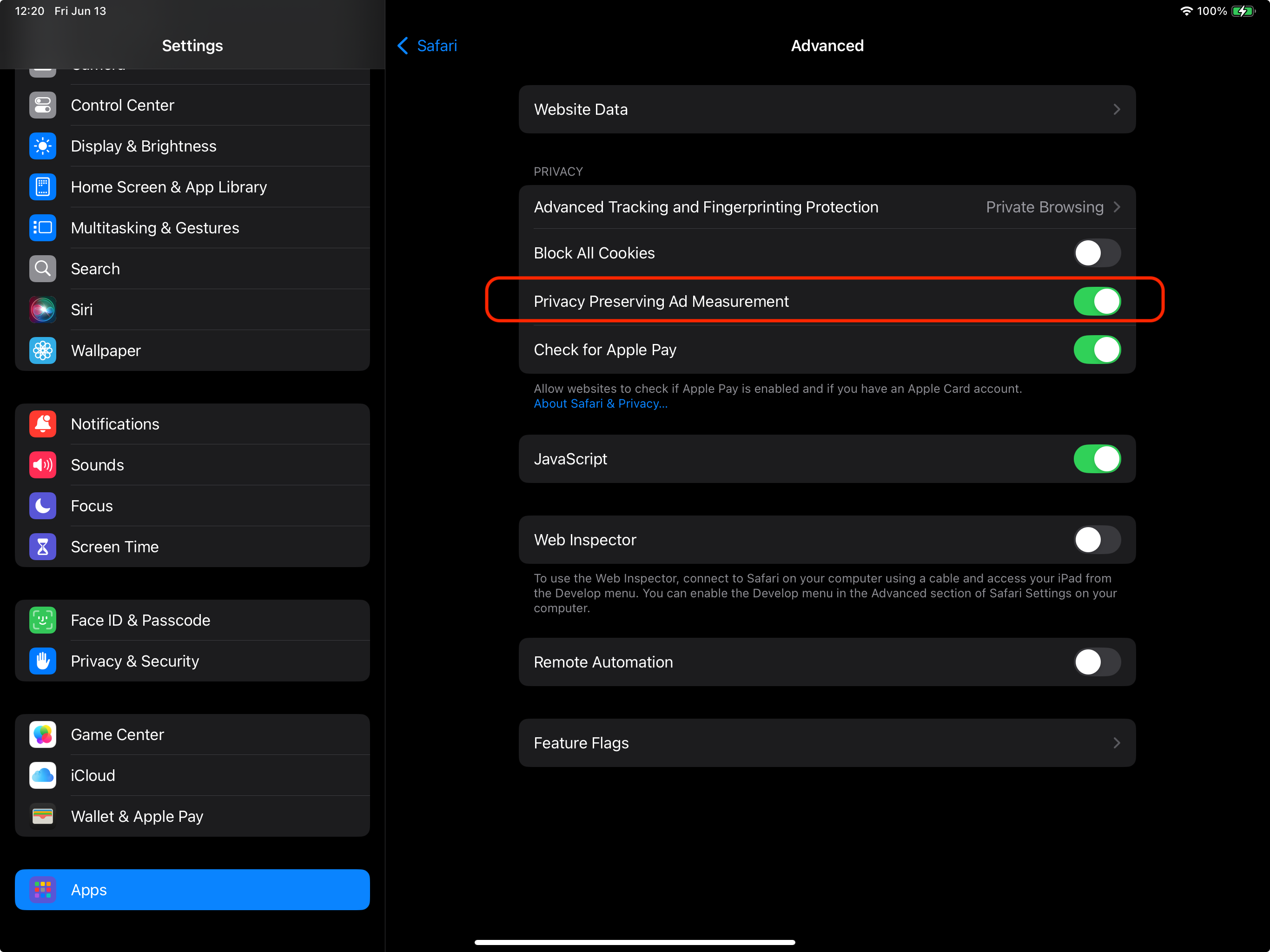Open Face ID & Passcode row
The image size is (1270, 952).
192,620
